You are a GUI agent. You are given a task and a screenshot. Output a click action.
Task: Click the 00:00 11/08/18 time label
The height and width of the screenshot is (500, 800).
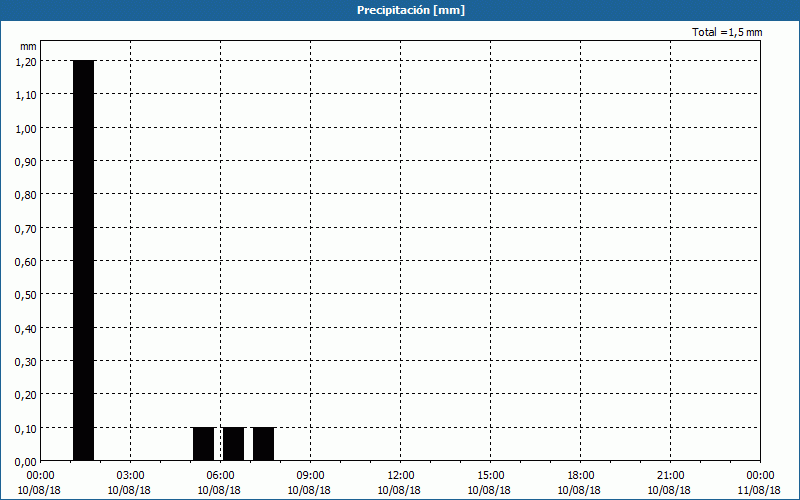pyautogui.click(x=759, y=483)
